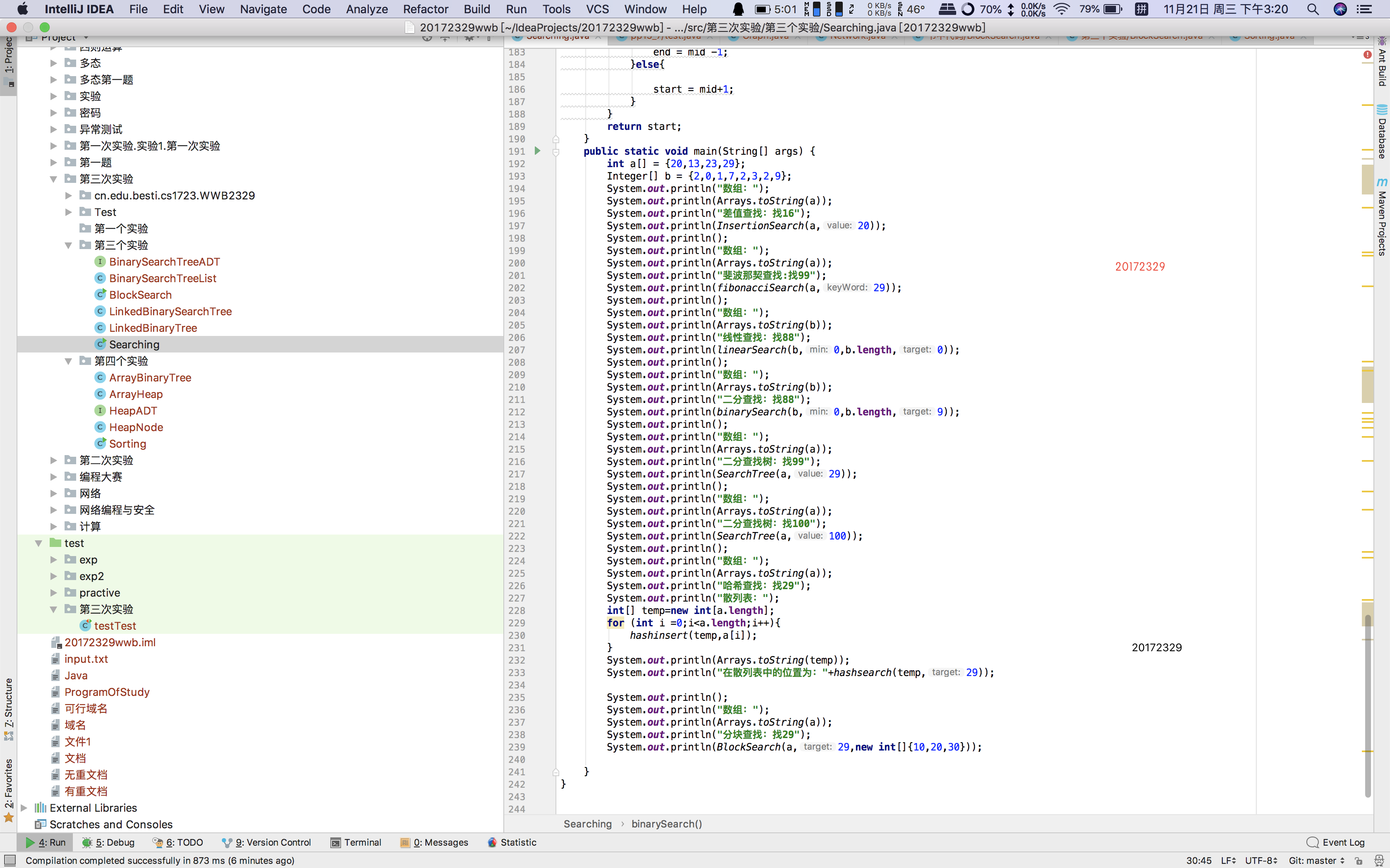1390x868 pixels.
Task: Click the Hector inspector icon in status bar
Action: pos(1378,860)
